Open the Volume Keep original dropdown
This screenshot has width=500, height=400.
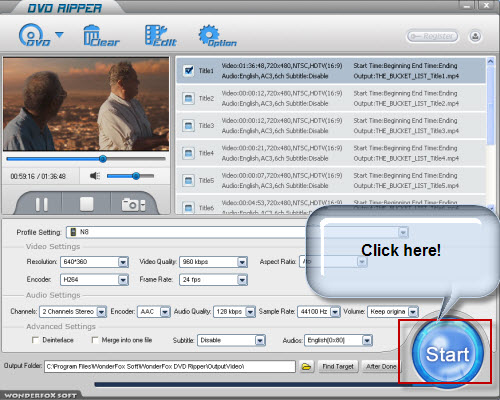click(x=413, y=312)
